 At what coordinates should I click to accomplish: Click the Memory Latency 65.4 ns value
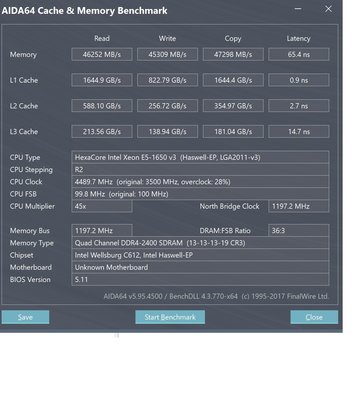tap(299, 54)
